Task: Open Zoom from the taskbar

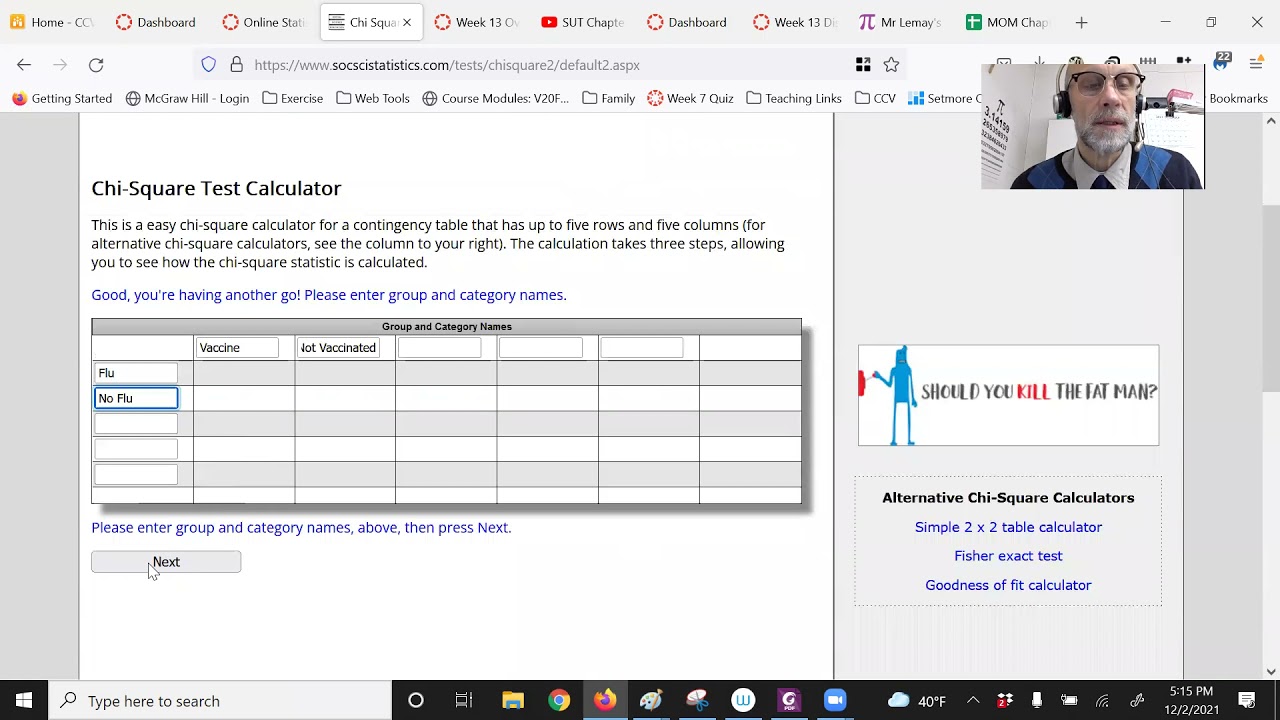Action: point(835,701)
